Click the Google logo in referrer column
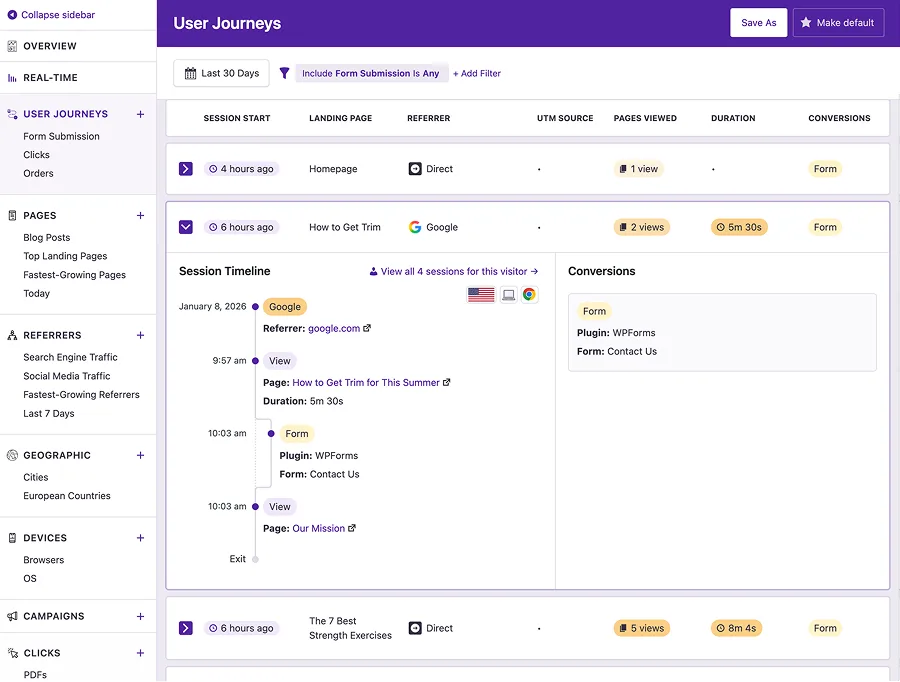This screenshot has height=682, width=900. click(414, 227)
